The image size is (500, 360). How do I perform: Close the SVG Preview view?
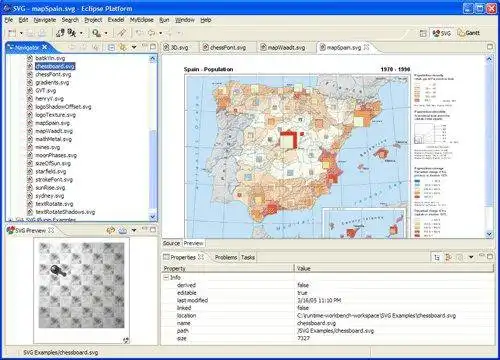(51, 230)
